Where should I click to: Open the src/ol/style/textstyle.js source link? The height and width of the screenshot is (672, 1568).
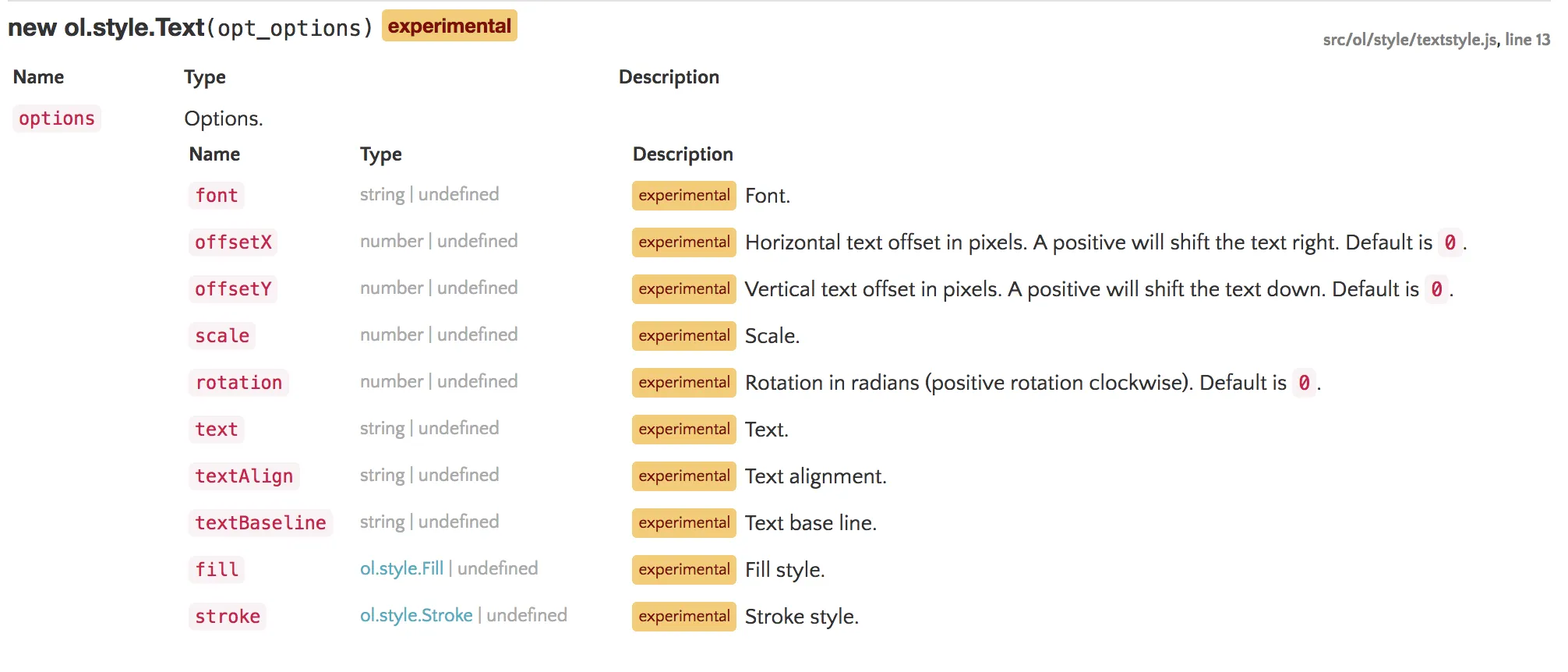[1409, 40]
